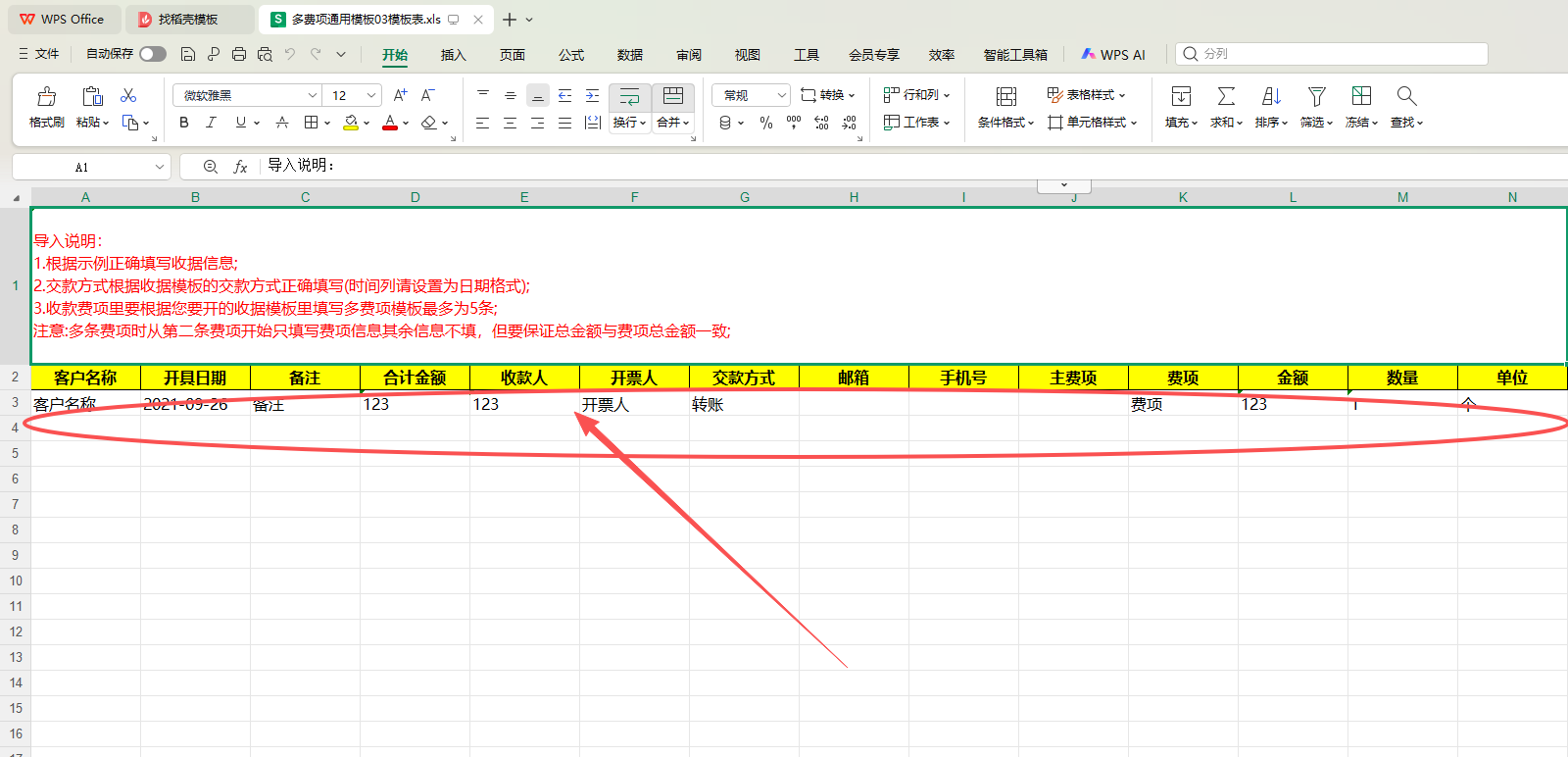The image size is (1568, 757).
Task: Click the WPS AI button
Action: pos(1113,55)
